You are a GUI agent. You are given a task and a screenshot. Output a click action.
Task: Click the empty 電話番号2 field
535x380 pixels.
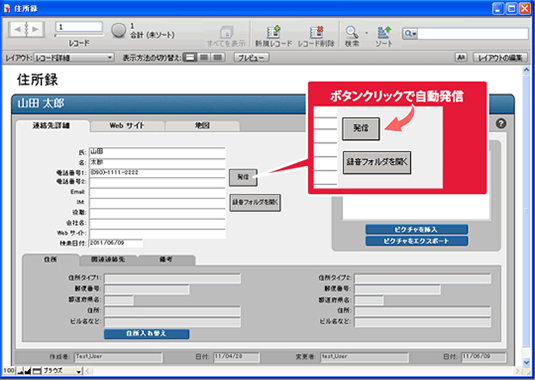point(157,183)
